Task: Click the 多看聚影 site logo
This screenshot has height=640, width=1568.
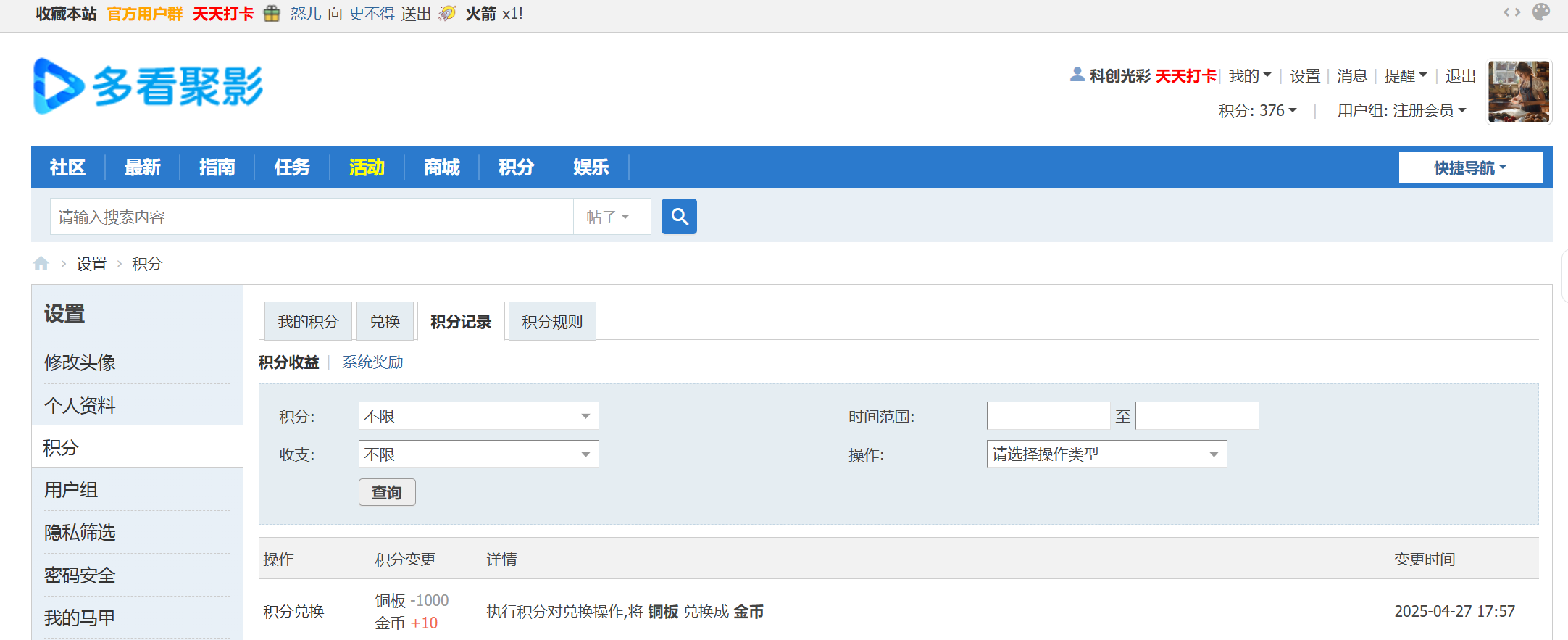Action: coord(148,86)
